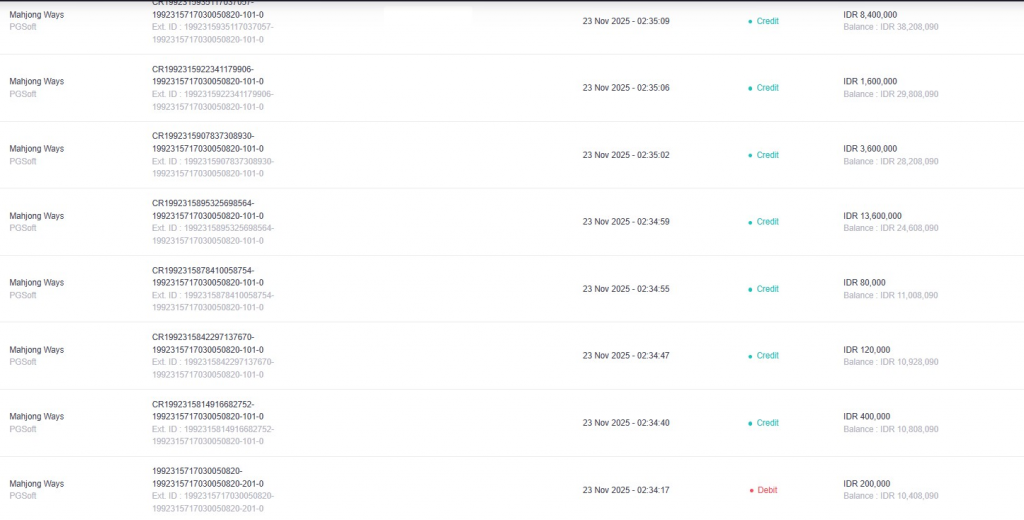
Task: Click the IDR 80,000 amount
Action: (864, 283)
